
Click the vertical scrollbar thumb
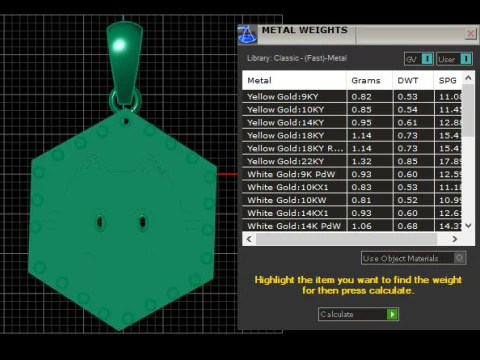click(468, 110)
